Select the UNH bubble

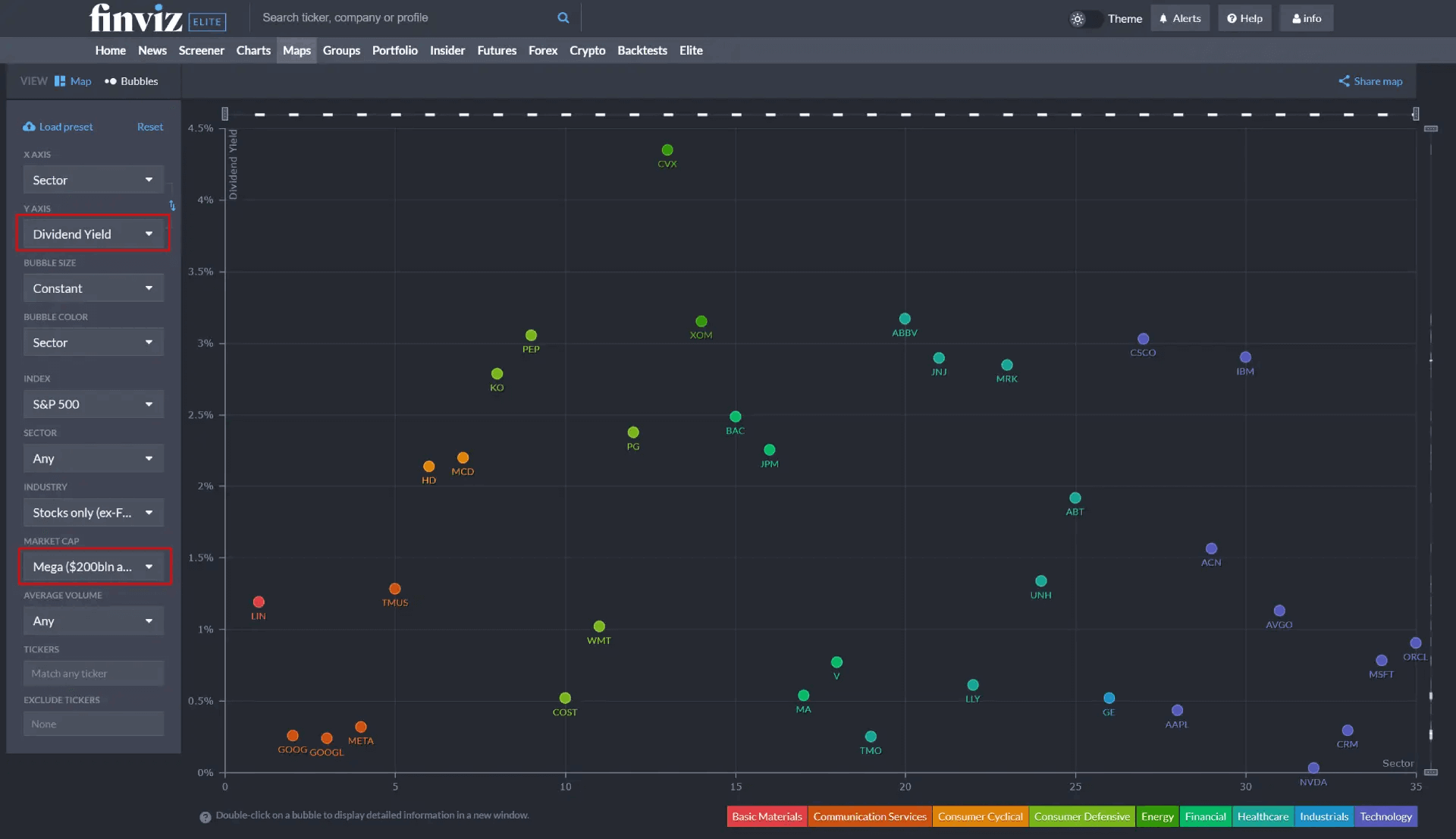click(x=1041, y=581)
